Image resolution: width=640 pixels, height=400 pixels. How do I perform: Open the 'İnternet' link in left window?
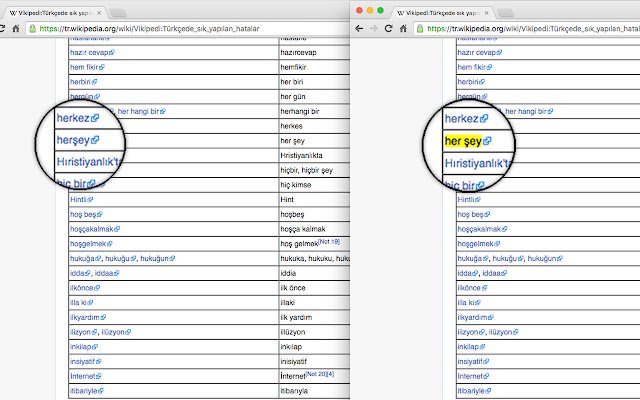[x=82, y=376]
